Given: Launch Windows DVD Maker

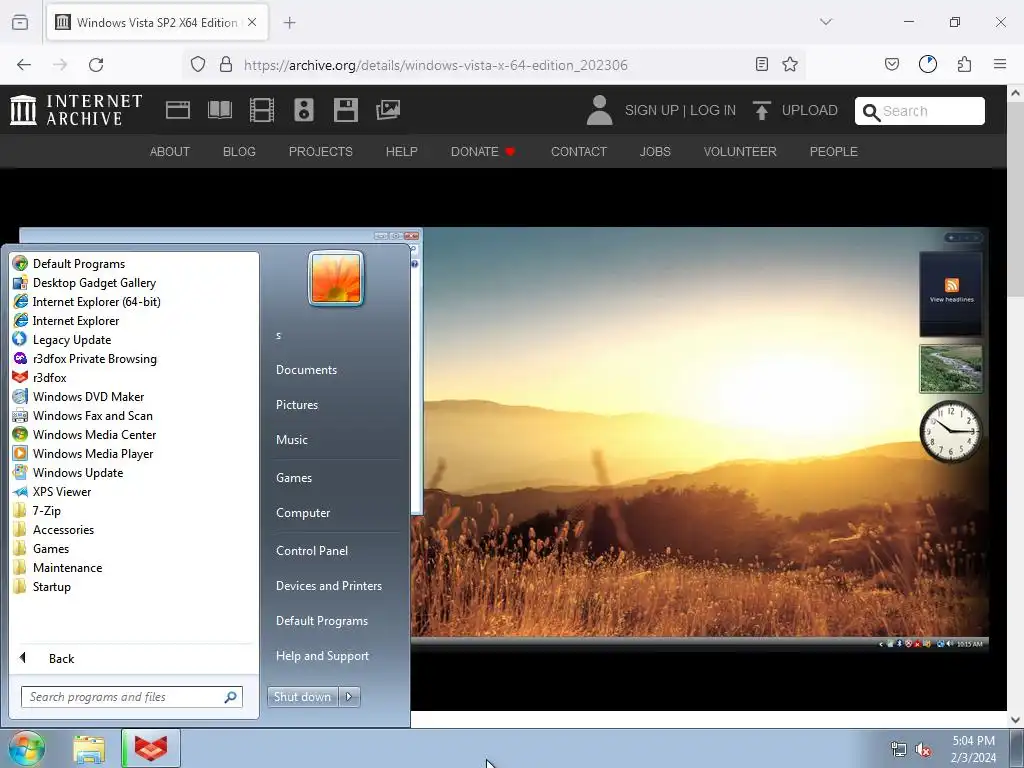Looking at the screenshot, I should click(x=134, y=396).
